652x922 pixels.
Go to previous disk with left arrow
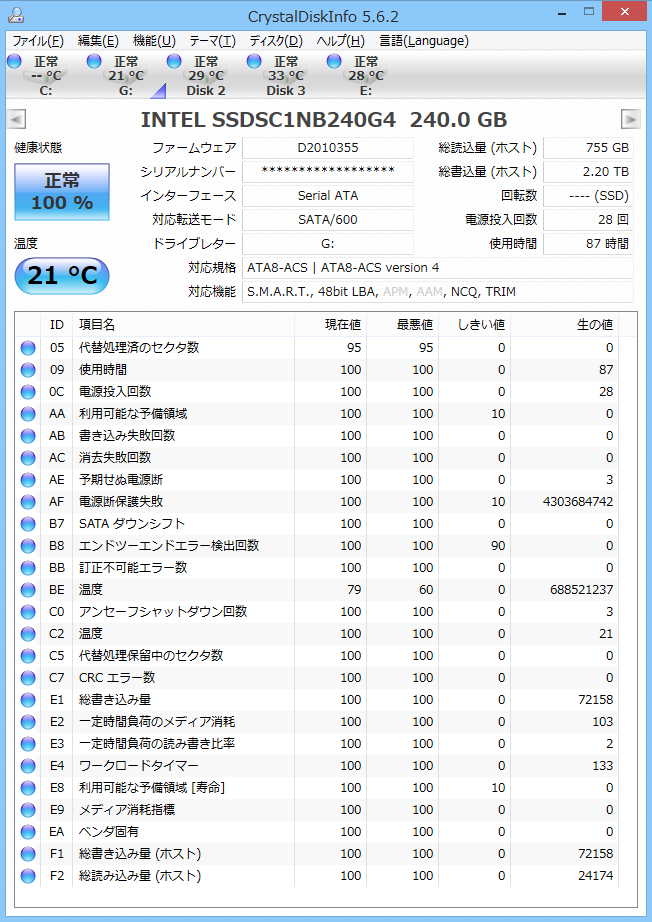[16, 119]
